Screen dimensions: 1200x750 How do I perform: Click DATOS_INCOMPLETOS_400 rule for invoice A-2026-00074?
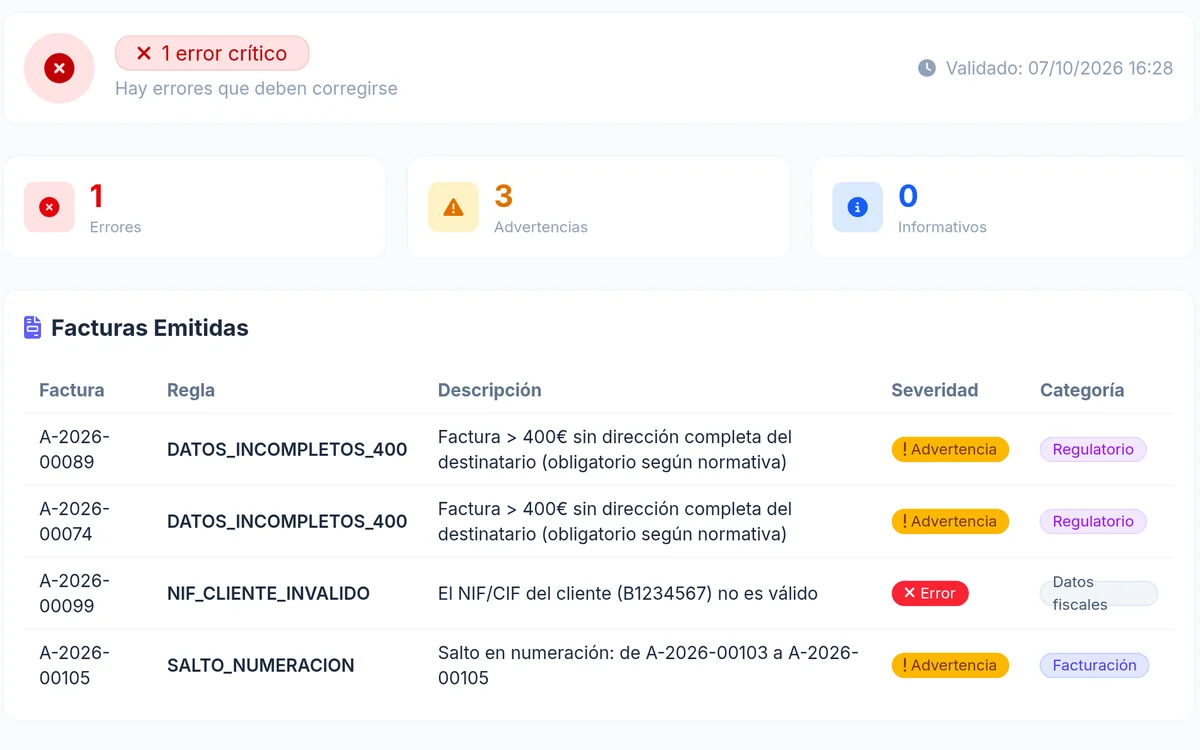tap(287, 522)
